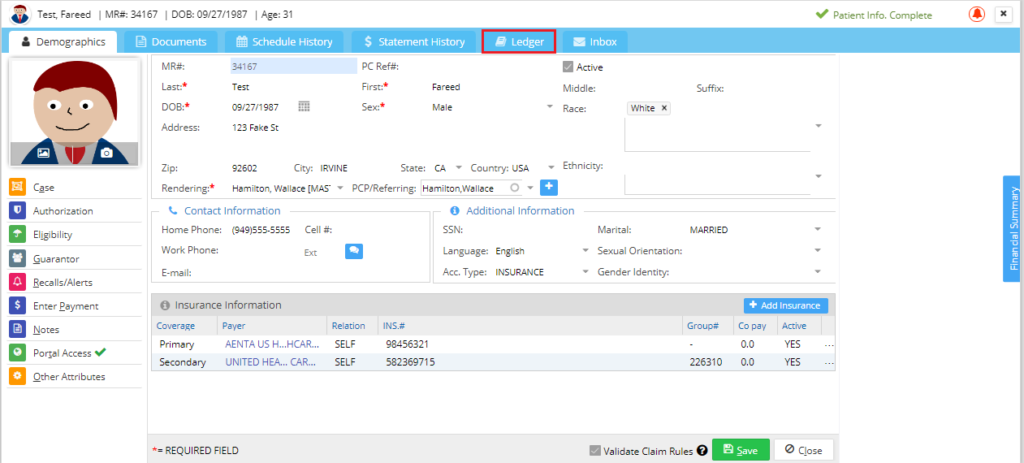Open Enter Payment dollar icon
Screen dimensions: 1024x463
tap(18, 306)
